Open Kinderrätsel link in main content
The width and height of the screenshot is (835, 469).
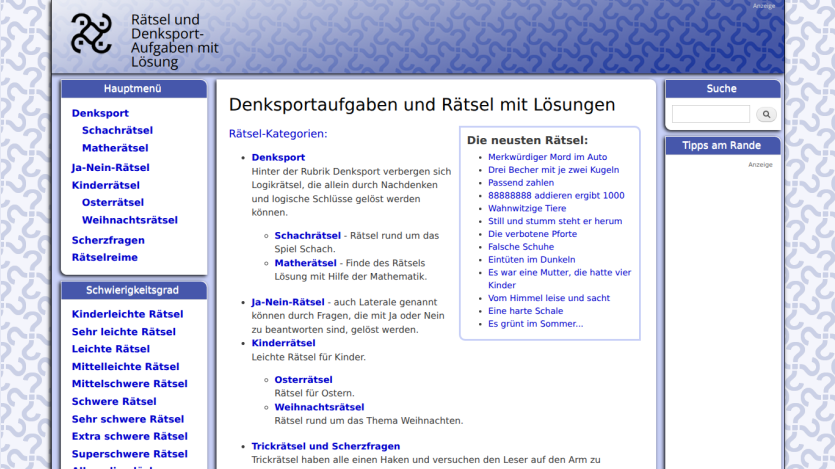click(x=283, y=343)
